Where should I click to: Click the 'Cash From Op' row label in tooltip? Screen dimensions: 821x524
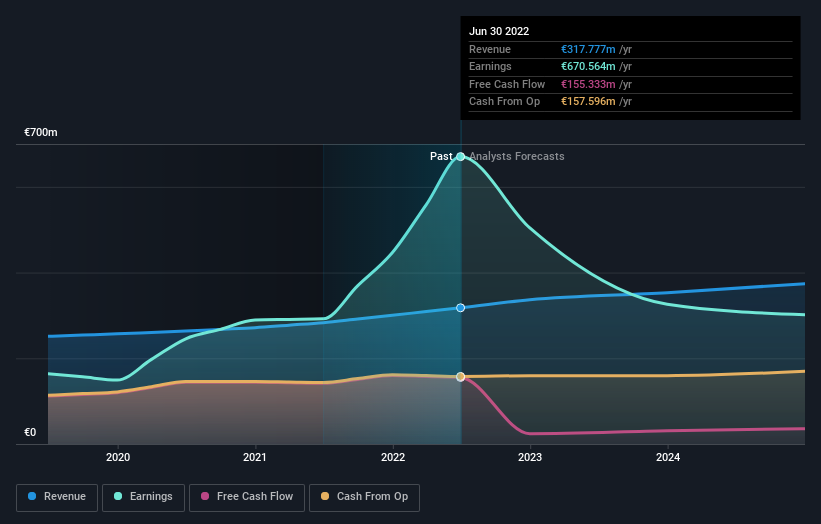(504, 102)
